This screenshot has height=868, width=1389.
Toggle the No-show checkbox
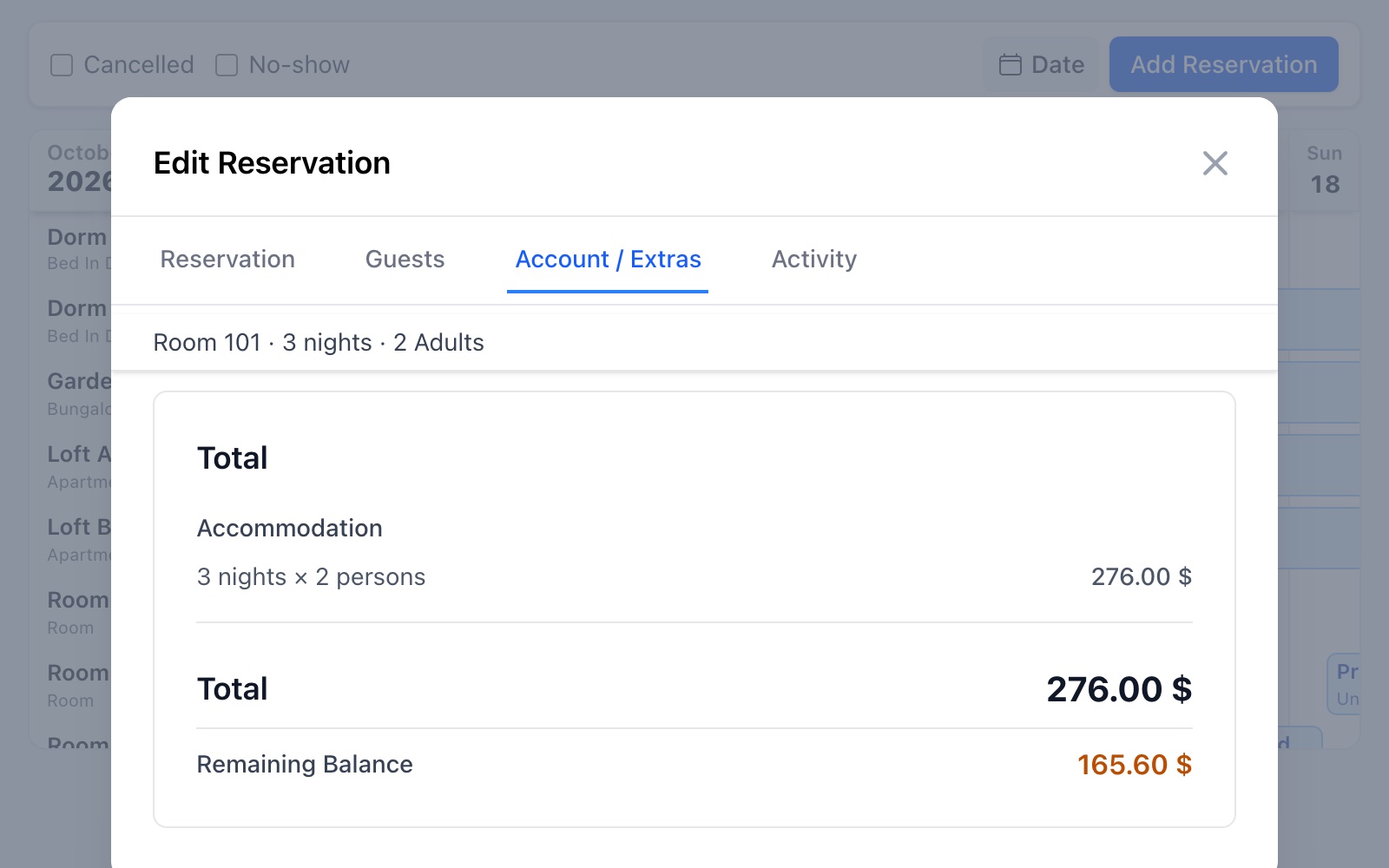227,65
